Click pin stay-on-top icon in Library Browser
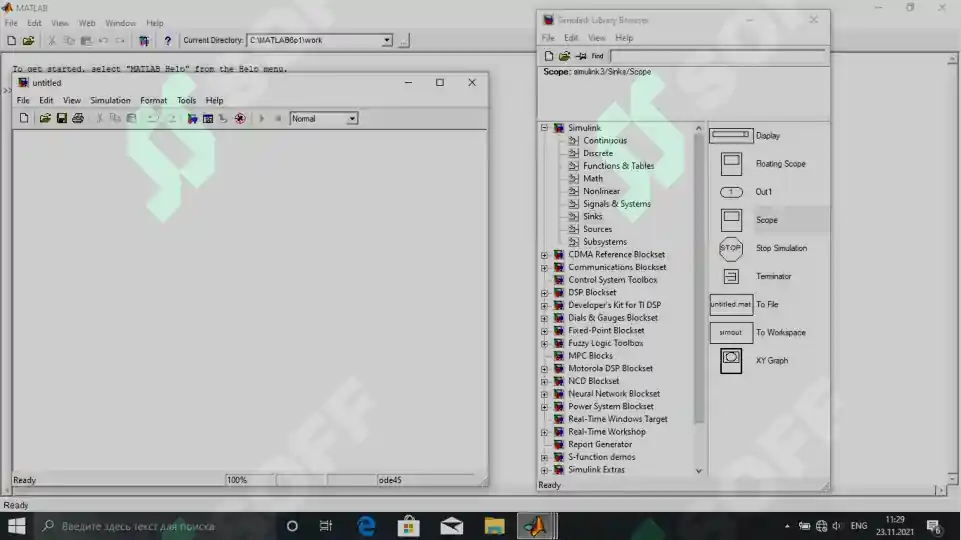The image size is (961, 540). (581, 56)
